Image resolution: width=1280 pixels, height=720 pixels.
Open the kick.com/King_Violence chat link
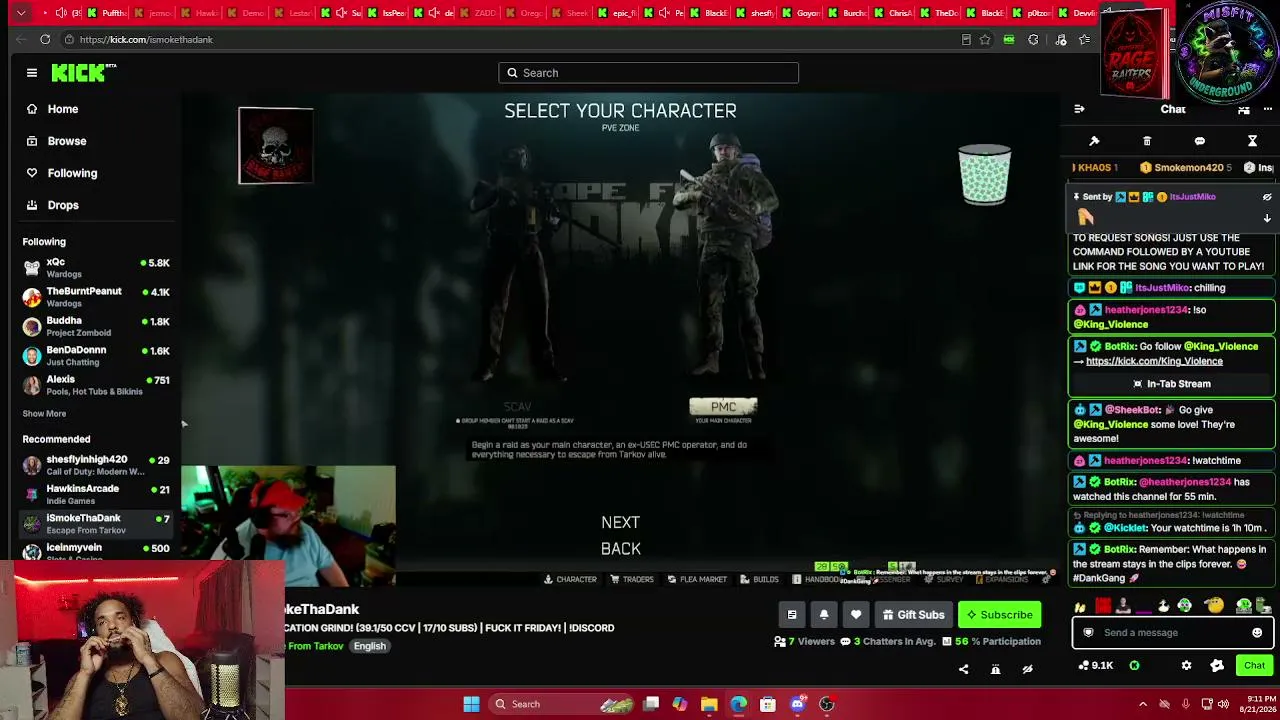(1154, 361)
